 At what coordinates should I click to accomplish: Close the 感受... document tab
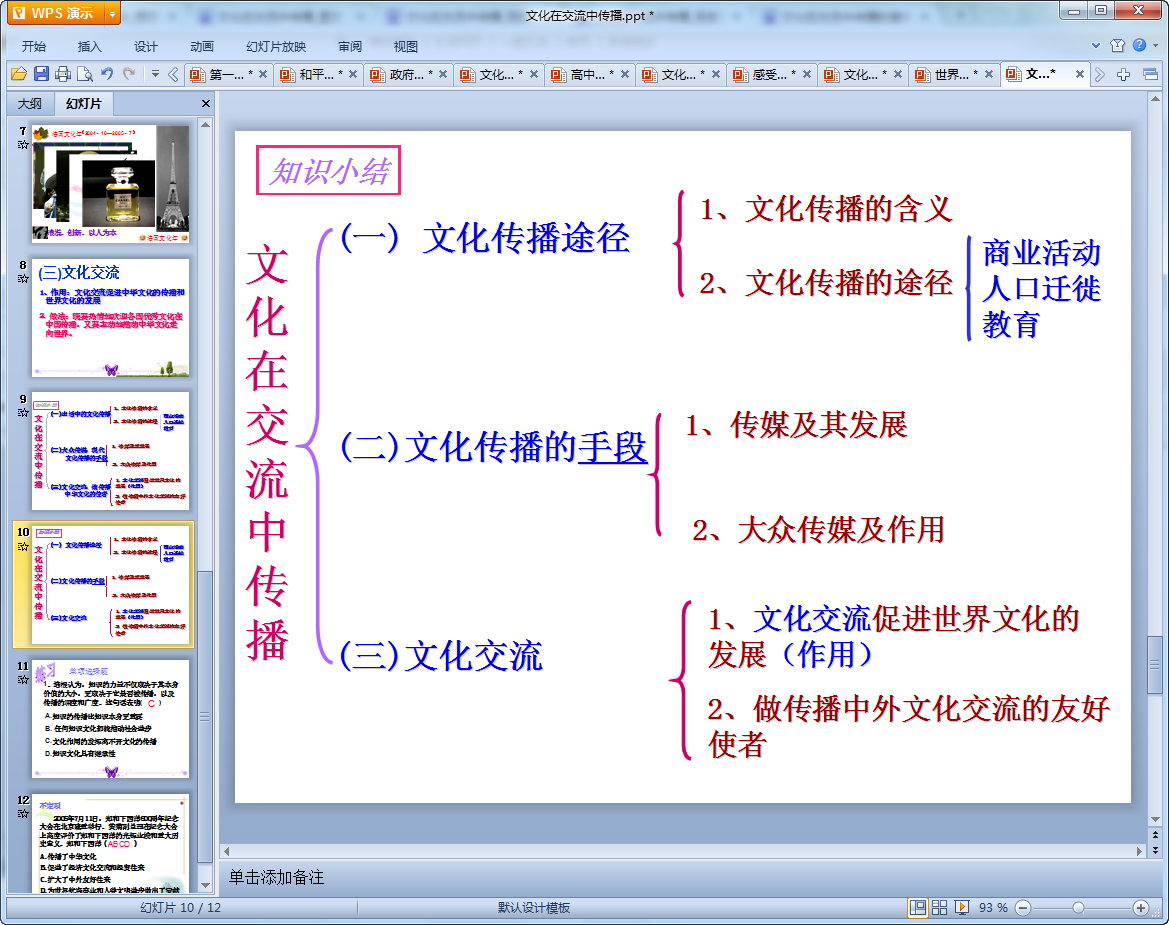(807, 75)
